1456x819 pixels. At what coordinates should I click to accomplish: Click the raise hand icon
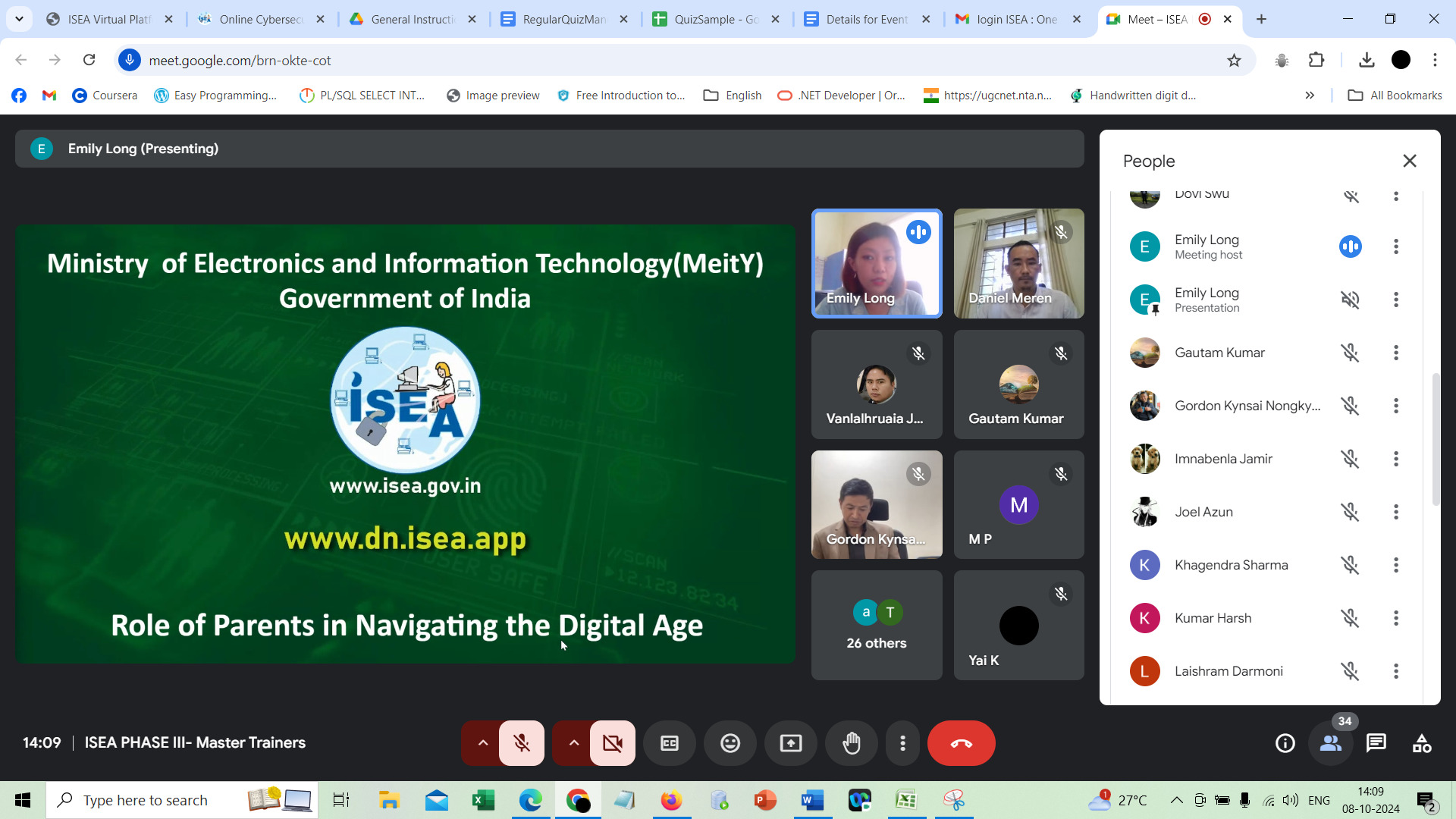coord(852,743)
